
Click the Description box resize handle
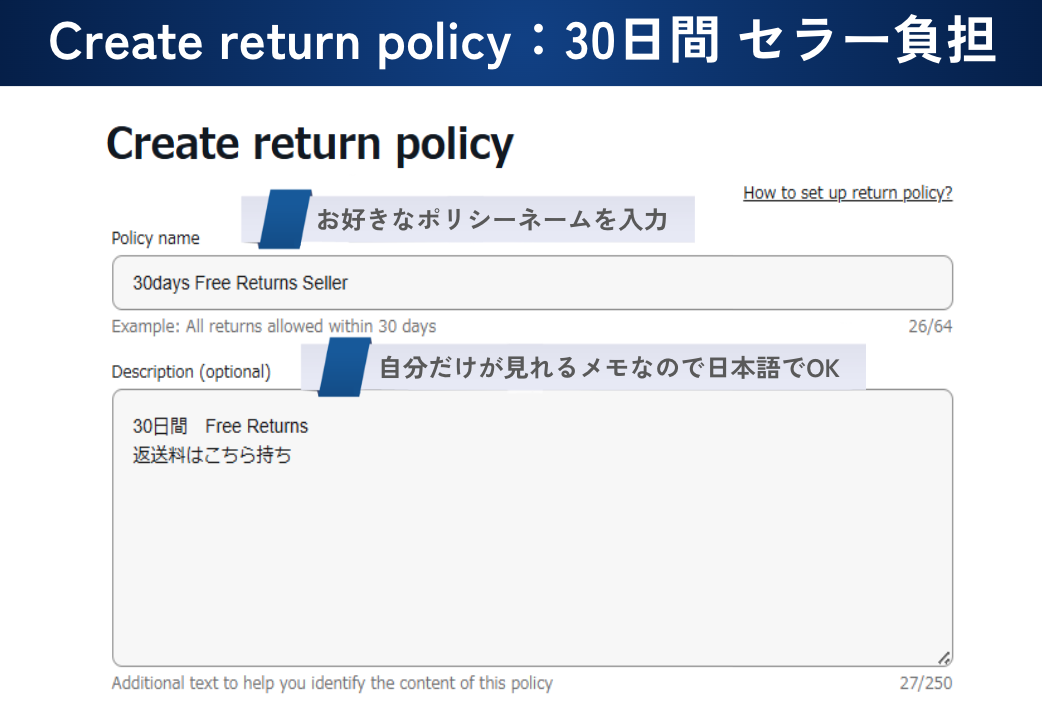[x=944, y=658]
